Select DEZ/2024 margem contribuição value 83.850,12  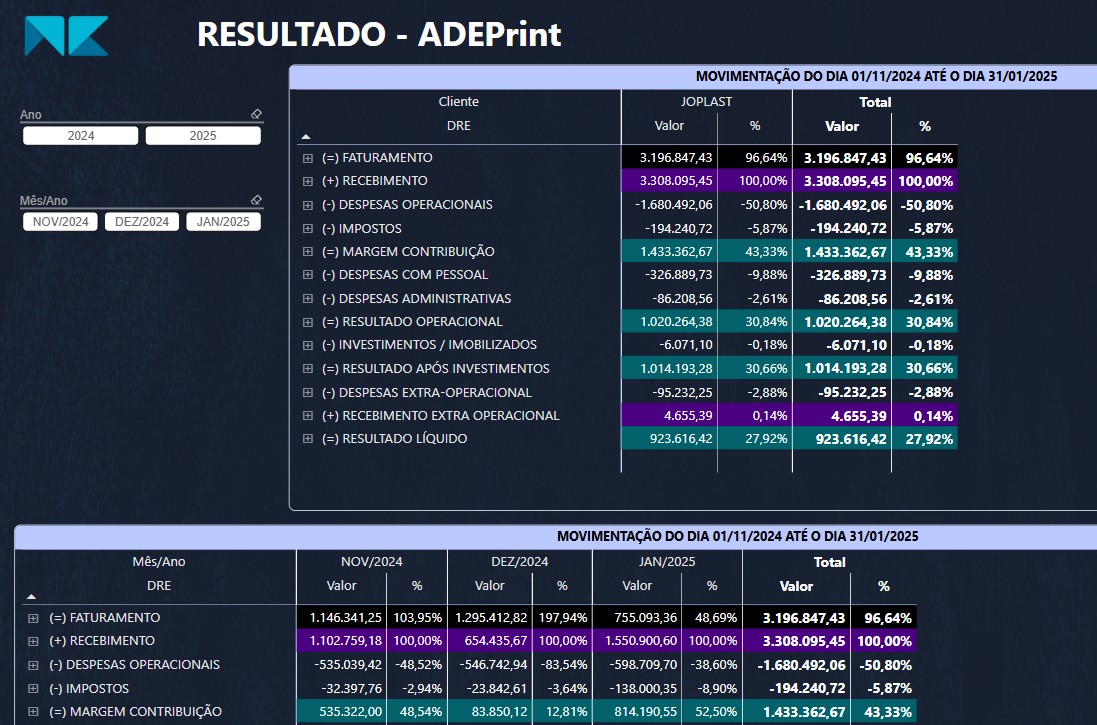click(501, 712)
